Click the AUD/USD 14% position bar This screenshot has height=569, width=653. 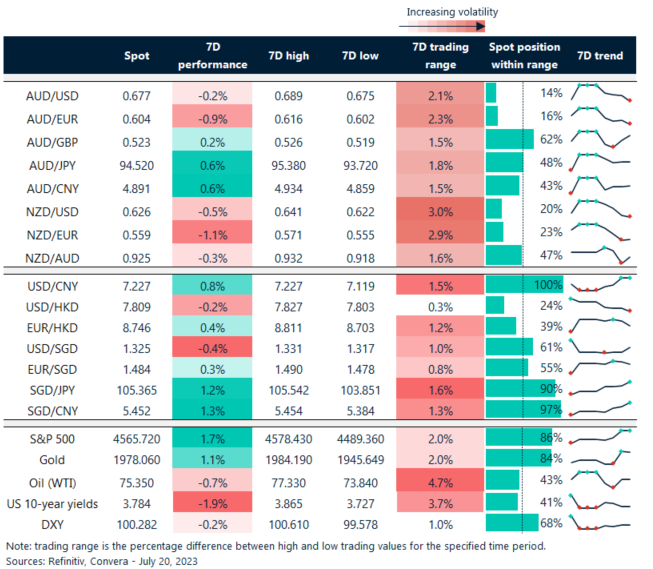[x=491, y=93]
